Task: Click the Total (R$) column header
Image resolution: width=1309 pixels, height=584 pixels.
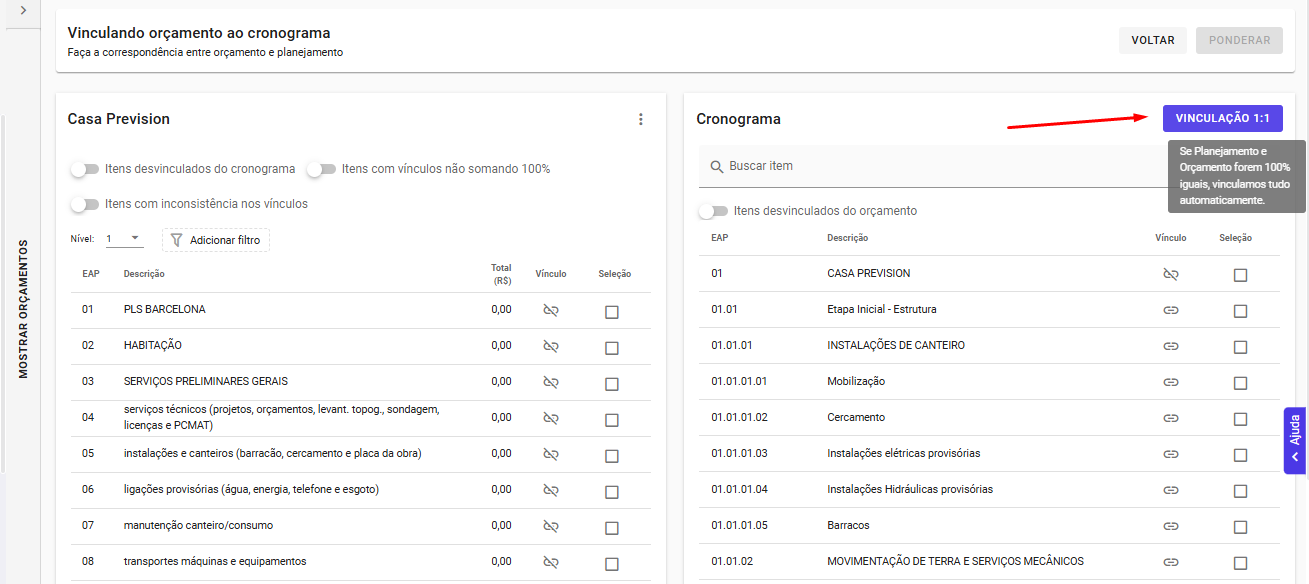Action: click(x=501, y=274)
